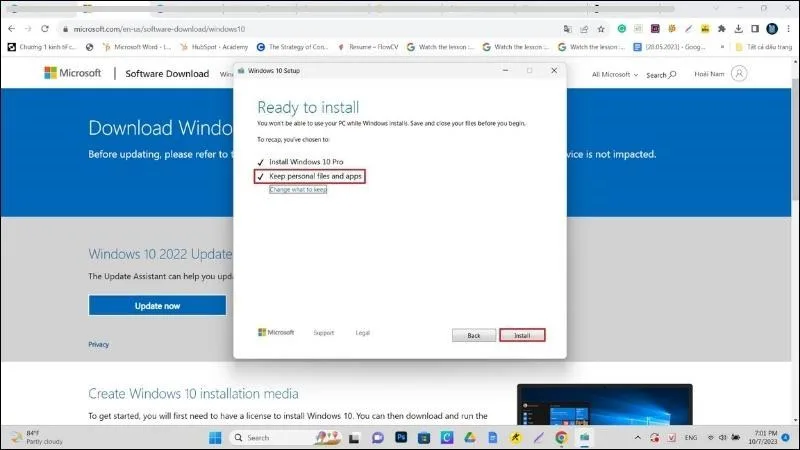Click Update now button on webpage
The height and width of the screenshot is (450, 800).
(157, 306)
